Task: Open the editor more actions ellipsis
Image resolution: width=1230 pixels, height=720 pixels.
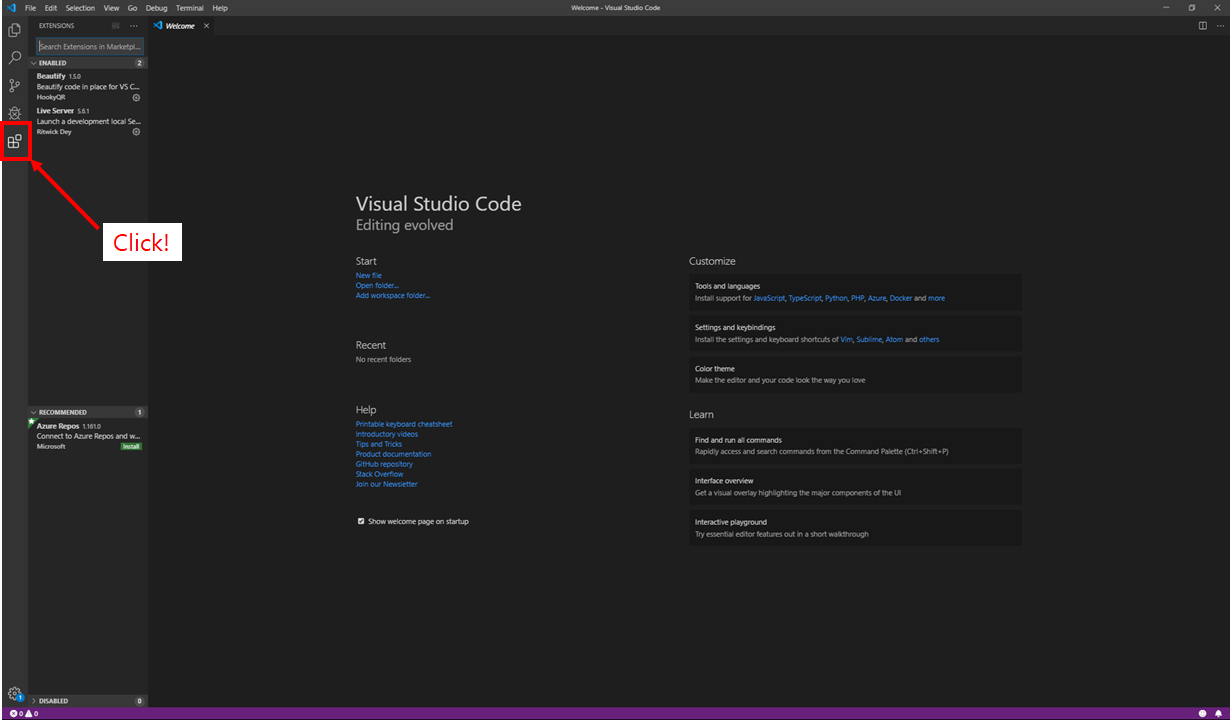Action: tap(1219, 26)
